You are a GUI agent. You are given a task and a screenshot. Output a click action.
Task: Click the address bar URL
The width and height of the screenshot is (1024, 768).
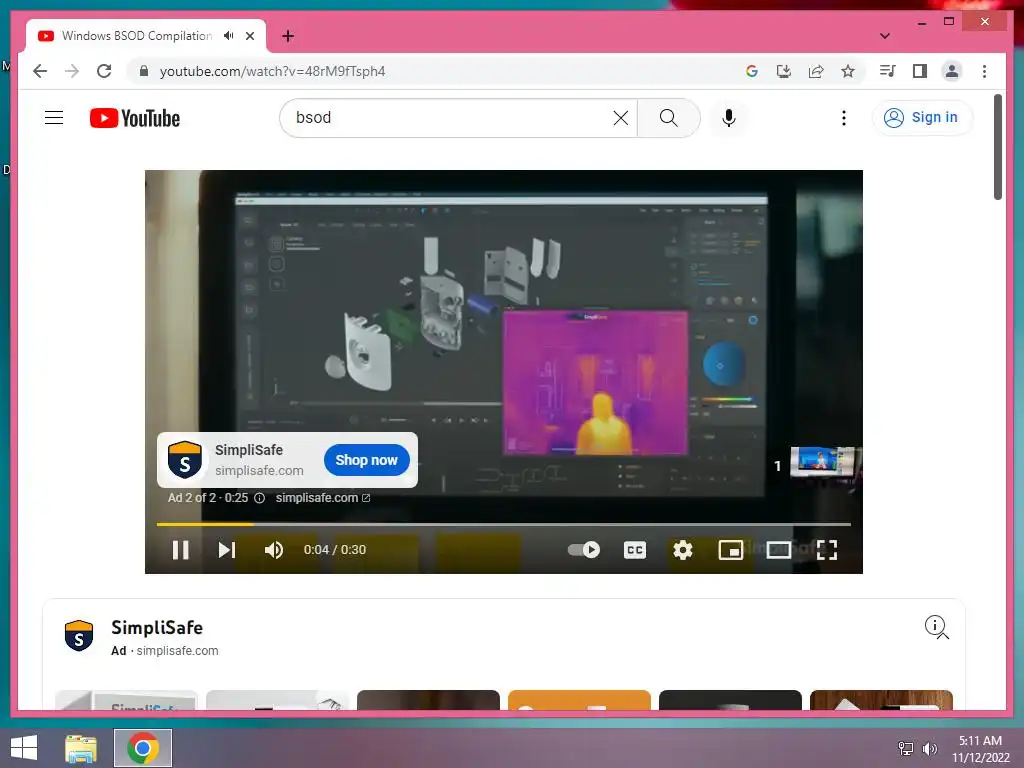coord(272,71)
